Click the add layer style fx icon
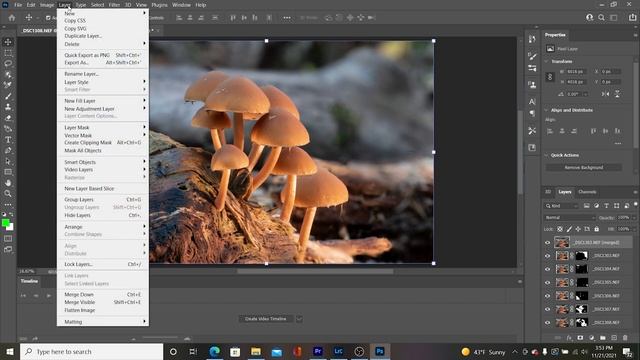This screenshot has height=360, width=640. [x=569, y=338]
